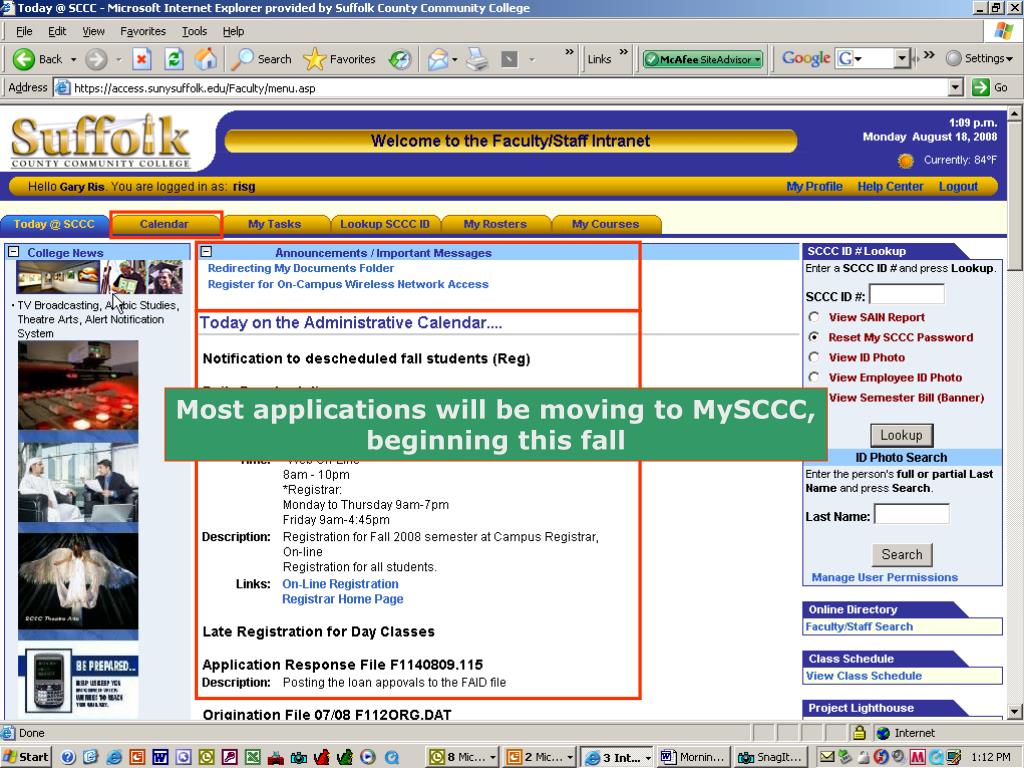This screenshot has height=768, width=1024.
Task: Open the My Profile link
Action: (x=814, y=186)
